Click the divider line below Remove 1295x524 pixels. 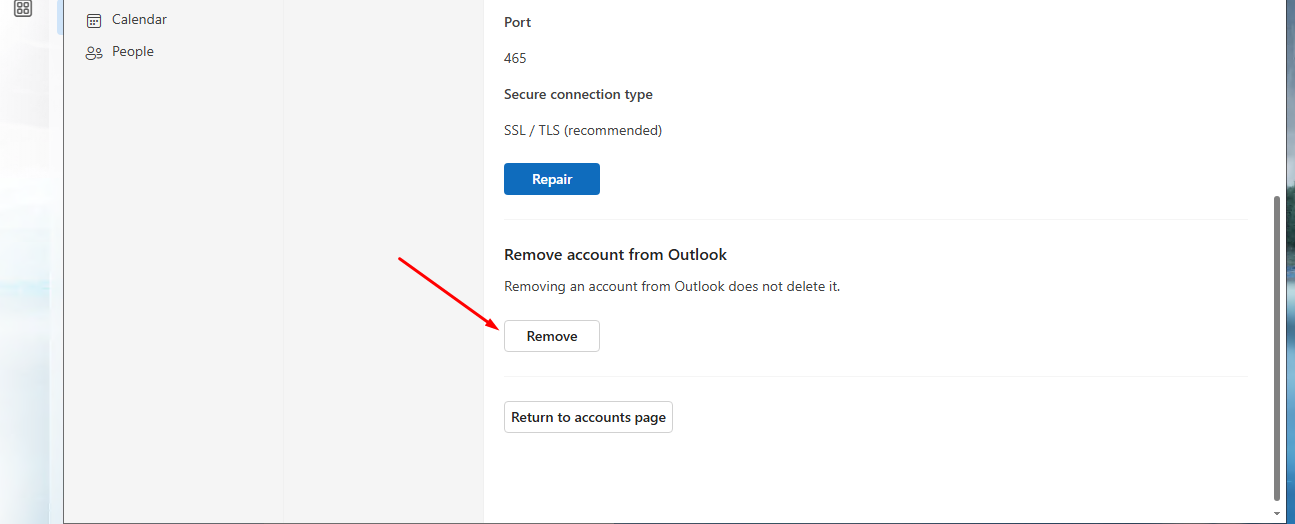(x=875, y=376)
